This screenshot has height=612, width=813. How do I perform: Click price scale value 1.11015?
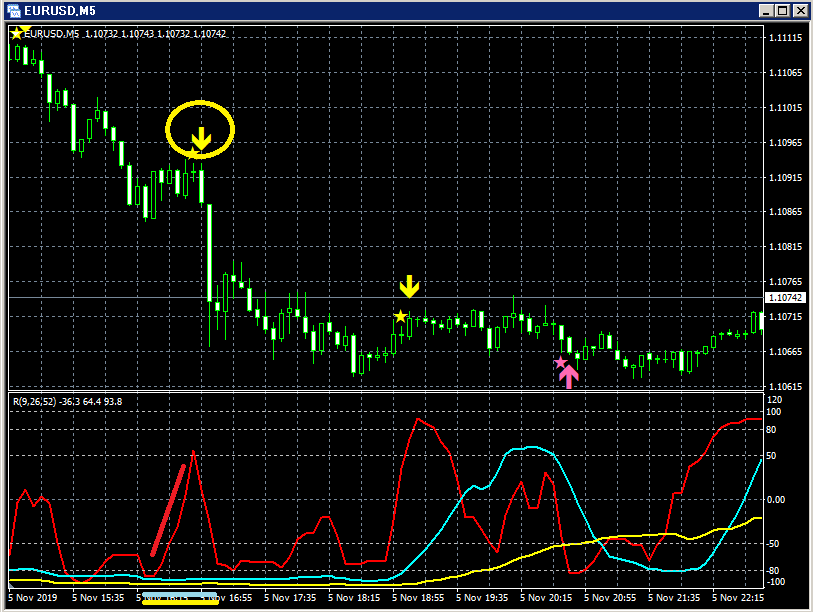[x=785, y=108]
